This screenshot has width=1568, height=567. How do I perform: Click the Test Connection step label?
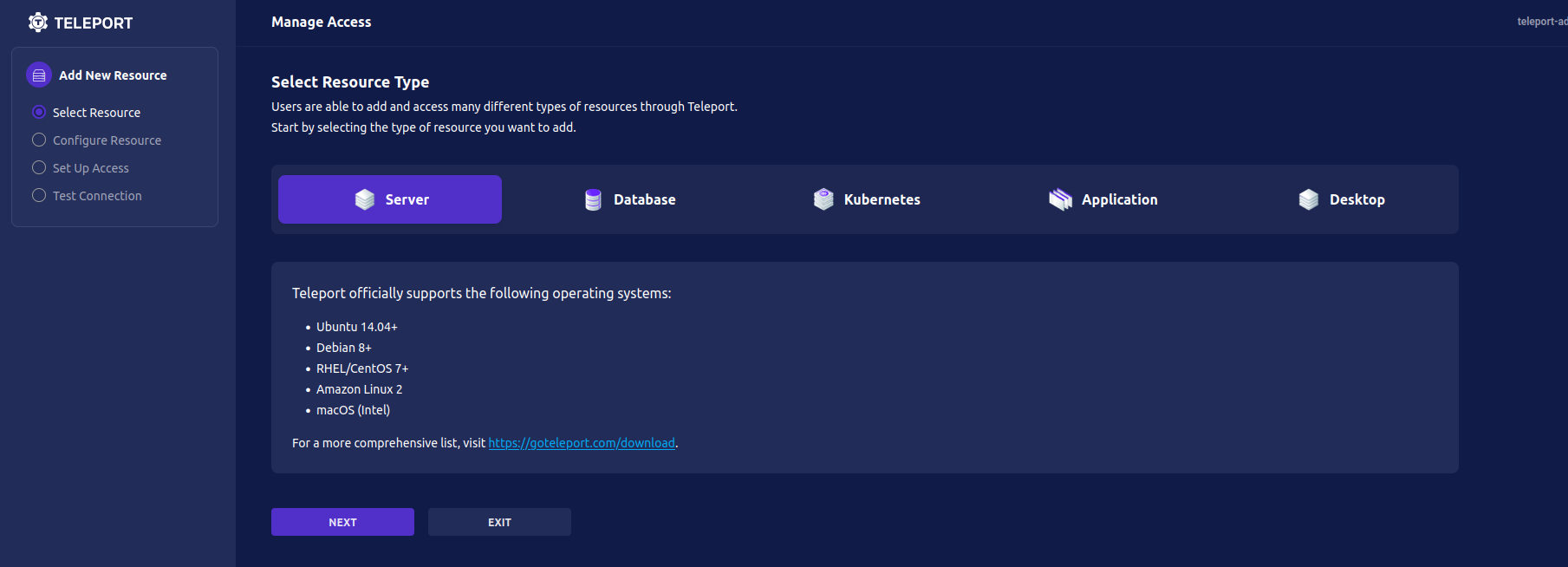[97, 196]
